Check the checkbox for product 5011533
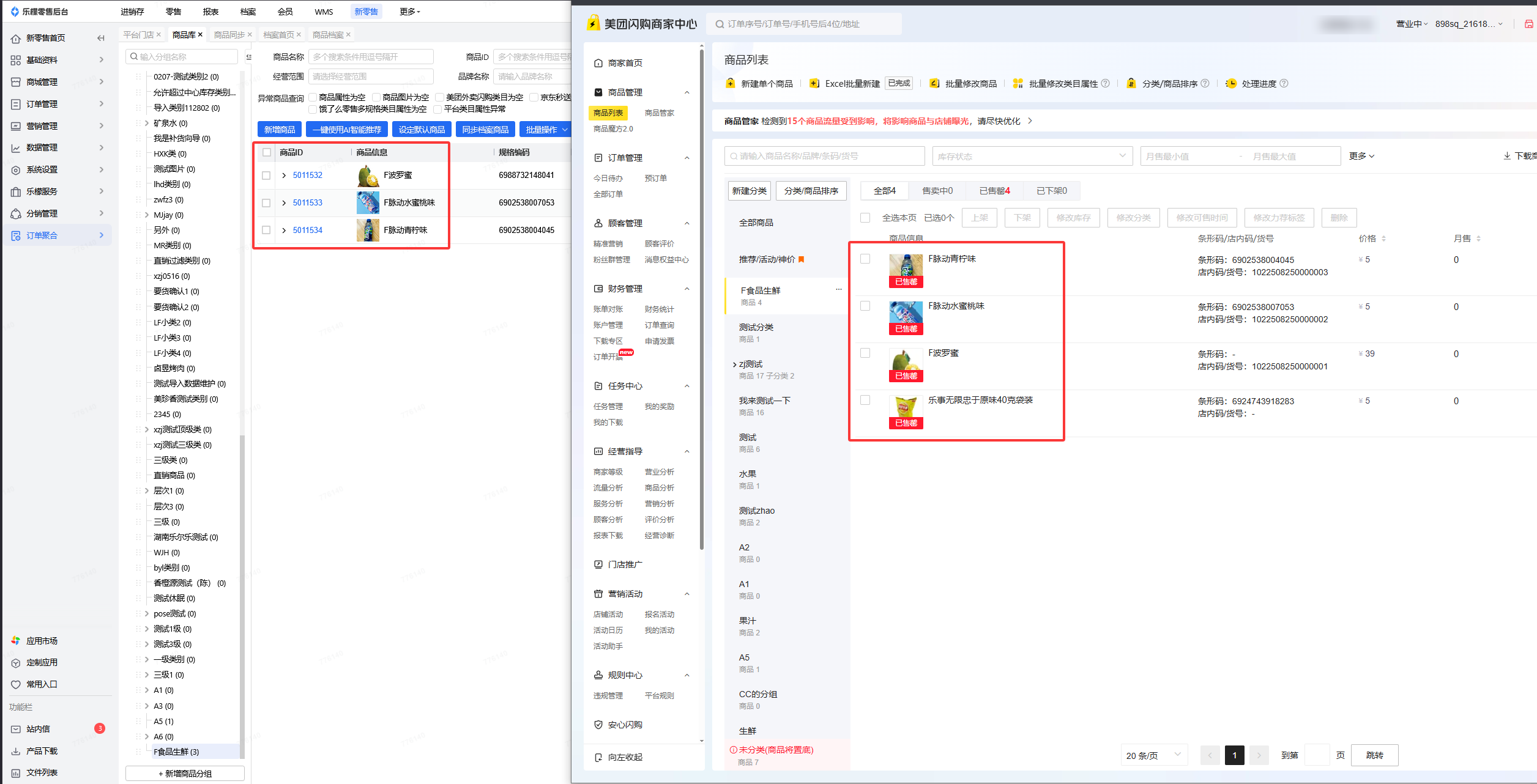 click(x=266, y=203)
